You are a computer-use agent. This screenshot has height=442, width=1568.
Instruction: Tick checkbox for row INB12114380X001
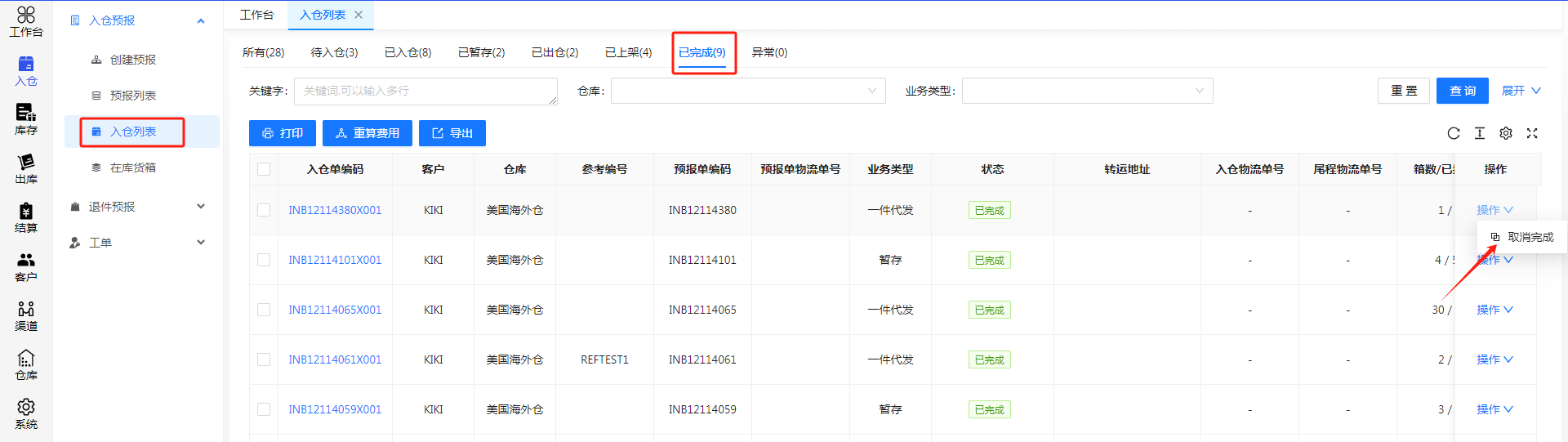tap(264, 210)
